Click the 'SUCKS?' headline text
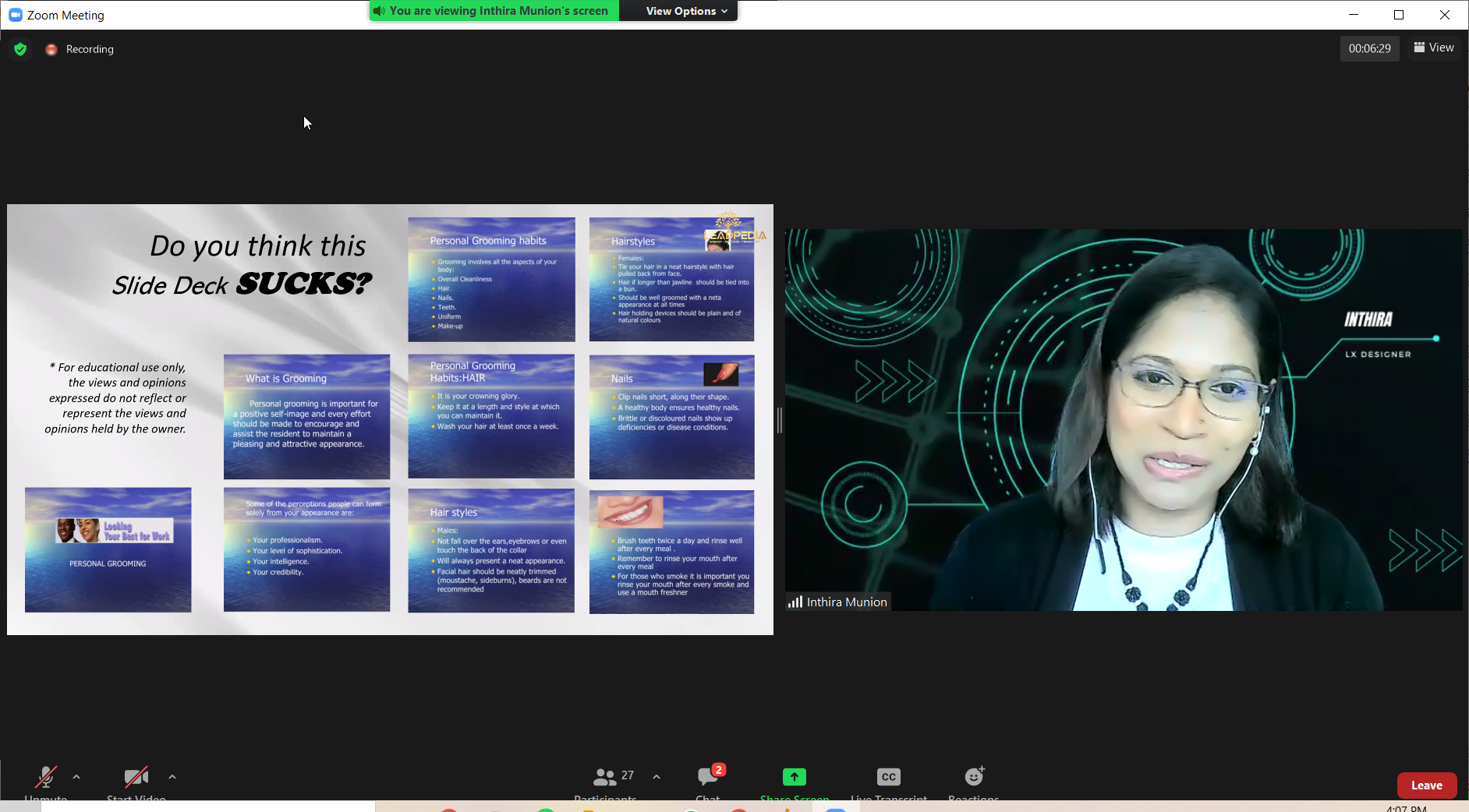The image size is (1469, 812). (x=303, y=284)
